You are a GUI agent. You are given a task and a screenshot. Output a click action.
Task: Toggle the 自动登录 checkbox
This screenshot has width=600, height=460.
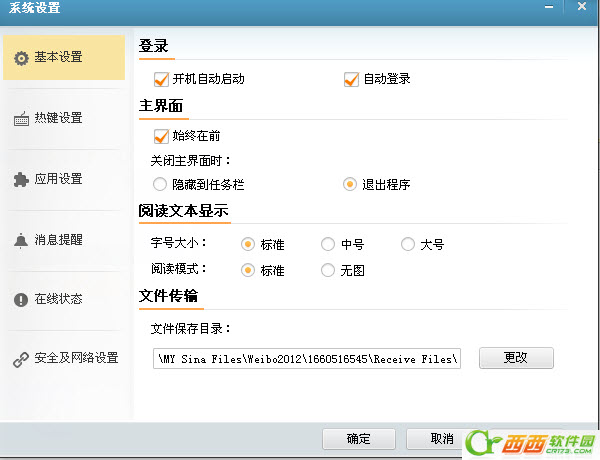coord(351,80)
